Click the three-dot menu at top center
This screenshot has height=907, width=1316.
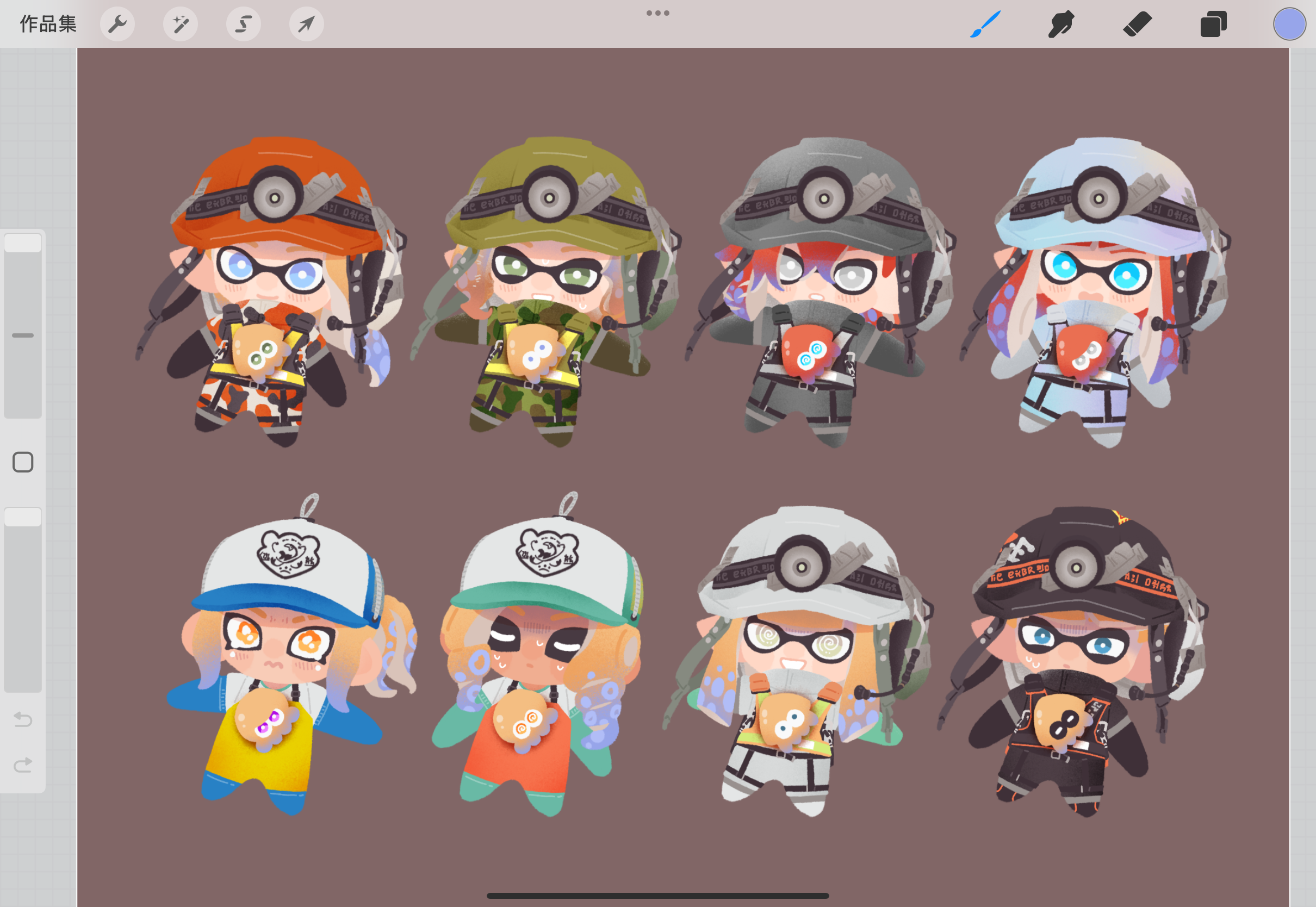click(x=658, y=13)
